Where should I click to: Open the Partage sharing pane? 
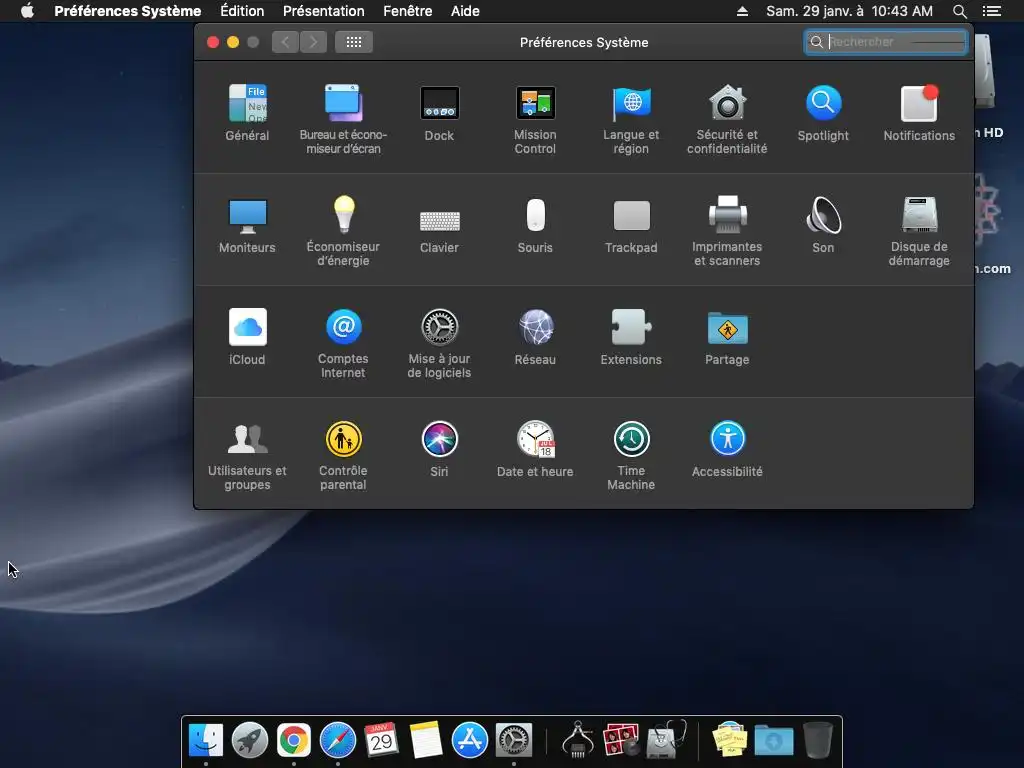(x=727, y=337)
